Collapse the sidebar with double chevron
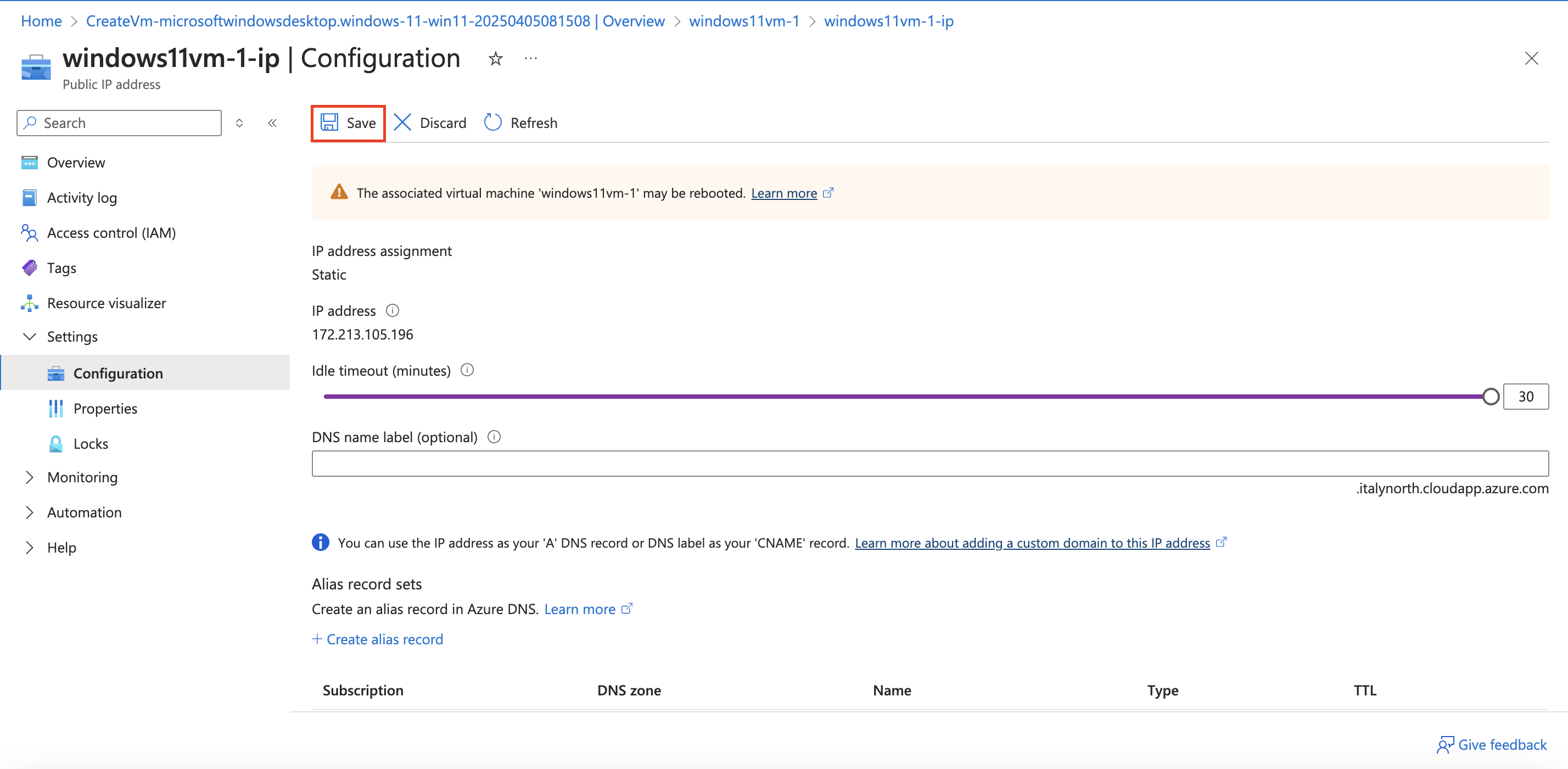The image size is (1568, 769). click(x=272, y=123)
